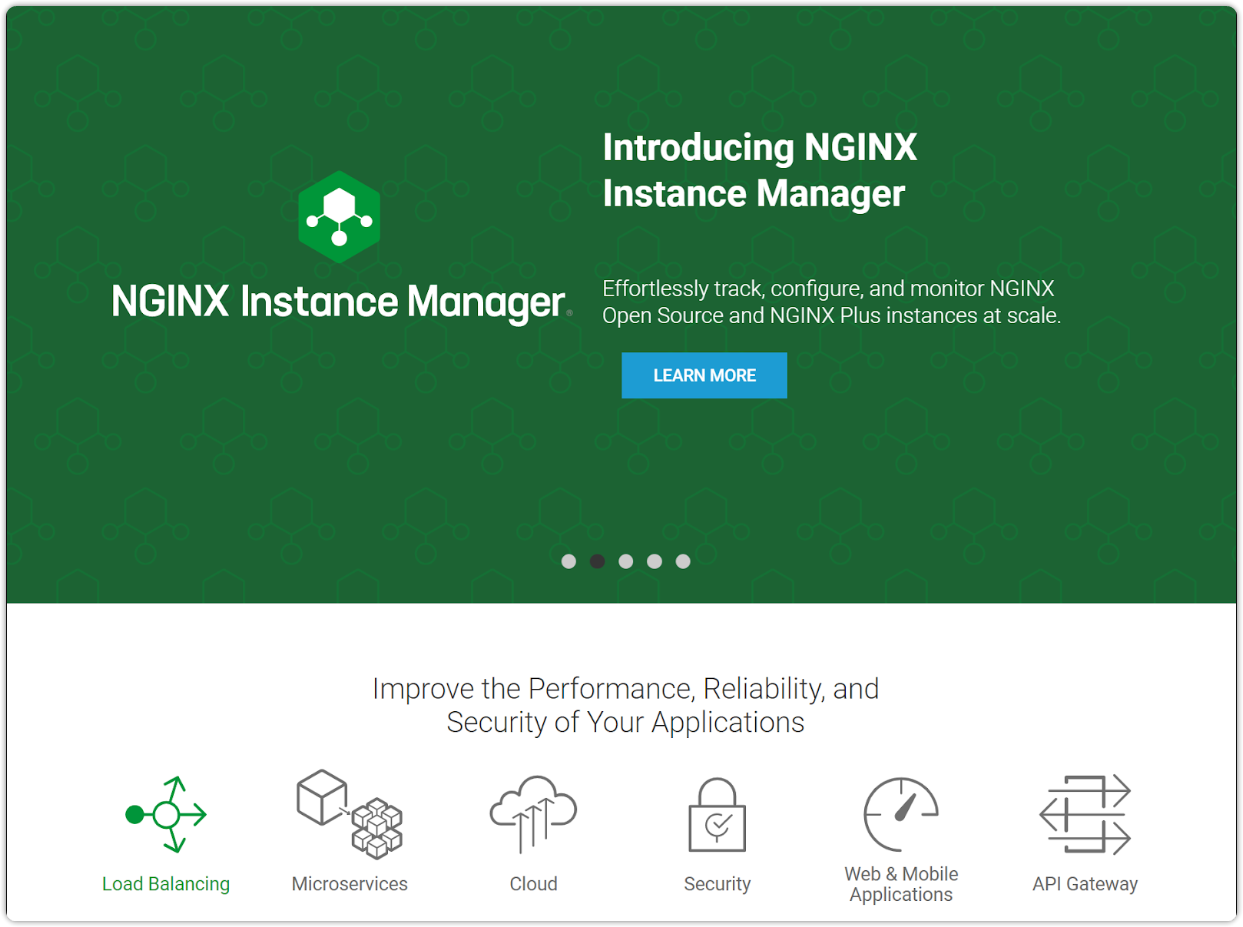
Task: Click the 'NGINX Instance Manager' logo wordmark
Action: (341, 302)
